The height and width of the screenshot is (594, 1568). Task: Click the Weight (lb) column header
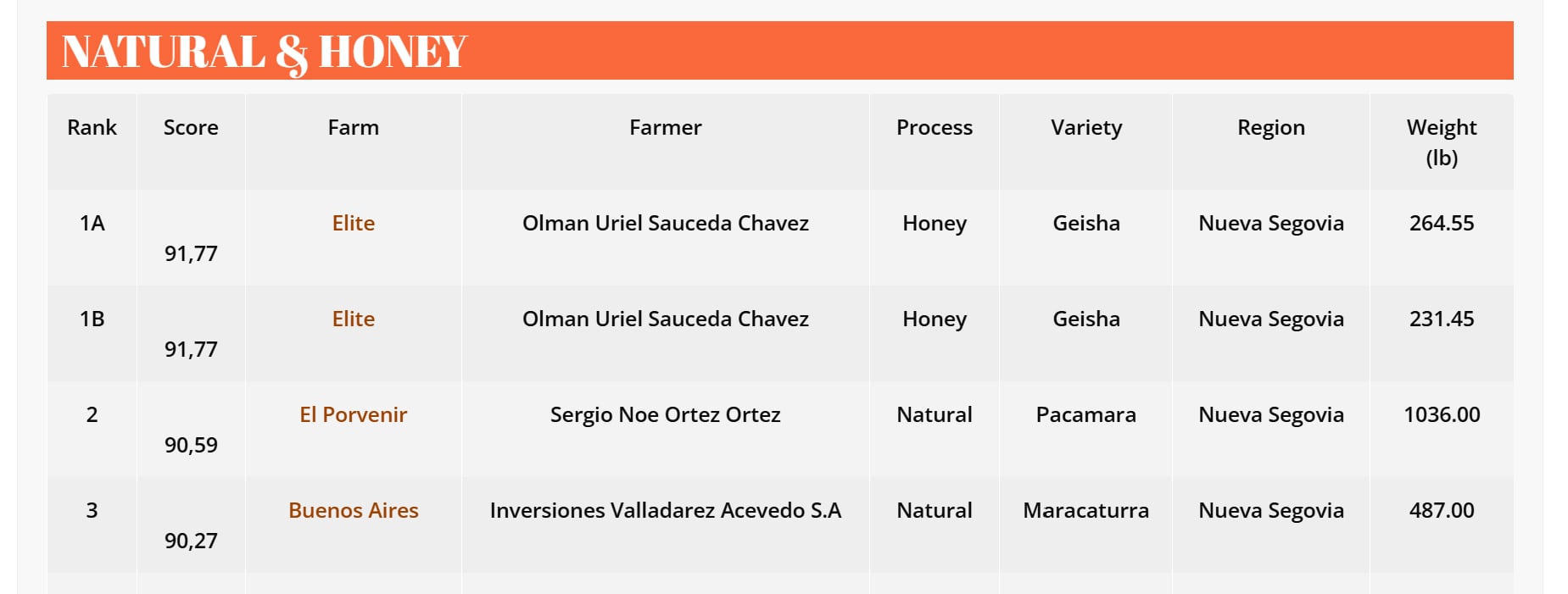coord(1441,142)
